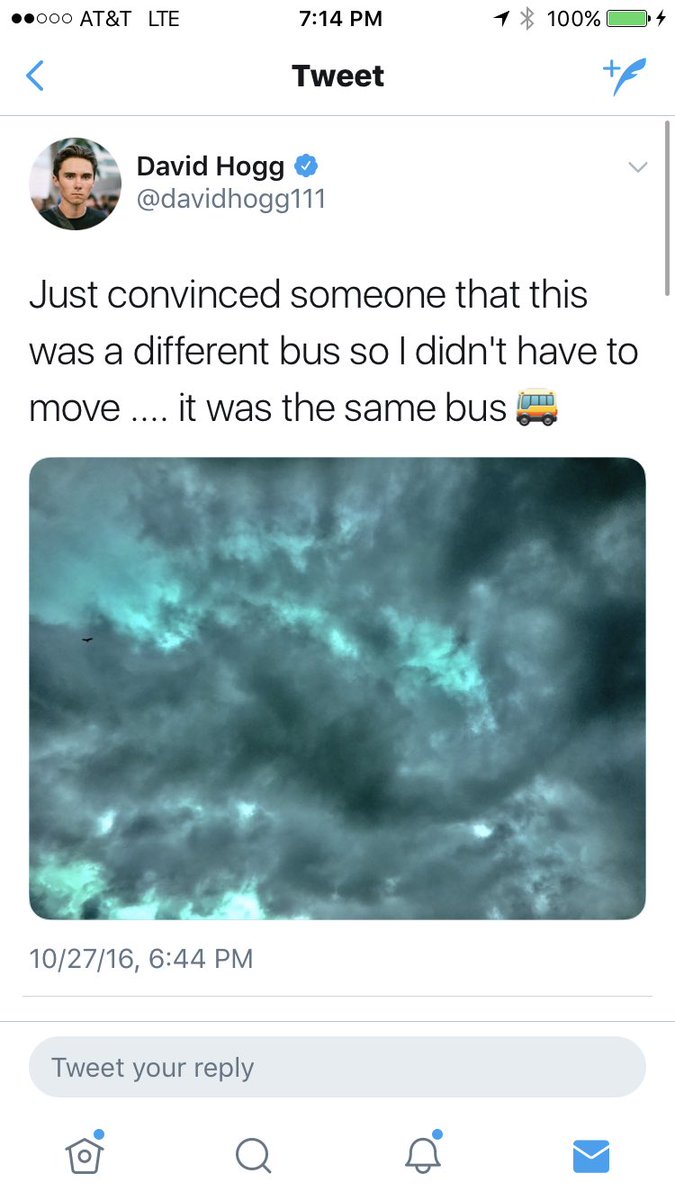Viewport: 675px width, 1200px height.
Task: Tap the Tweet your reply field
Action: (x=337, y=1067)
